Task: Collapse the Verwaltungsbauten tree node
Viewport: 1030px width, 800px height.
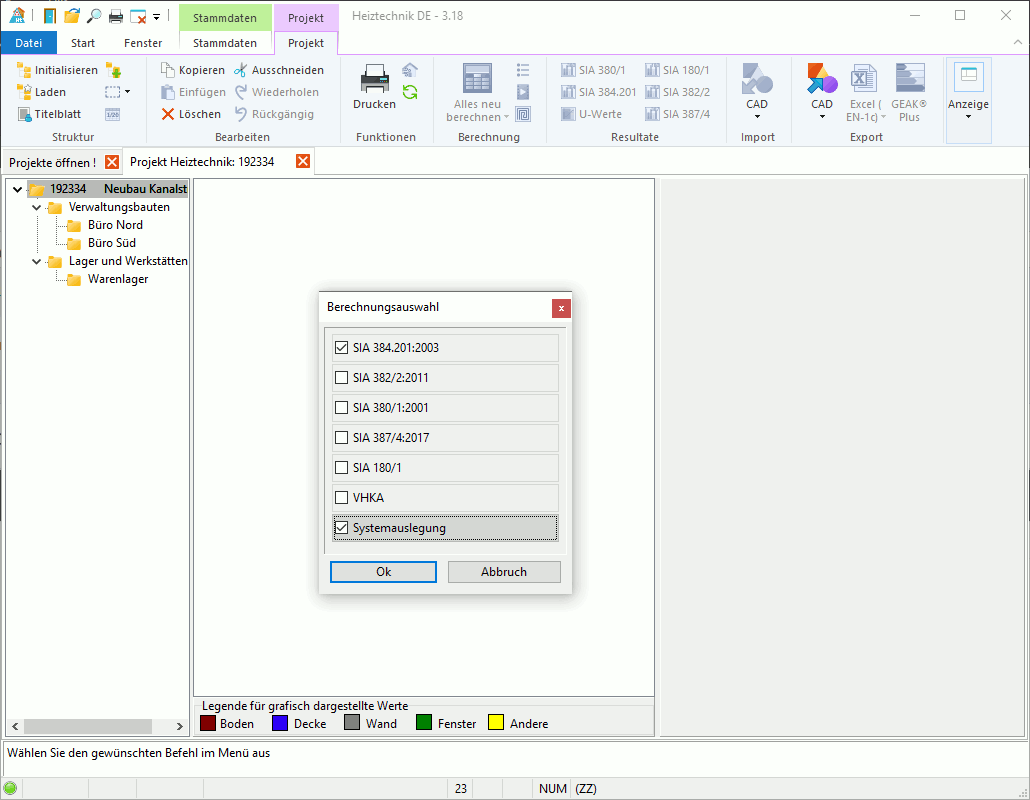Action: tap(37, 207)
